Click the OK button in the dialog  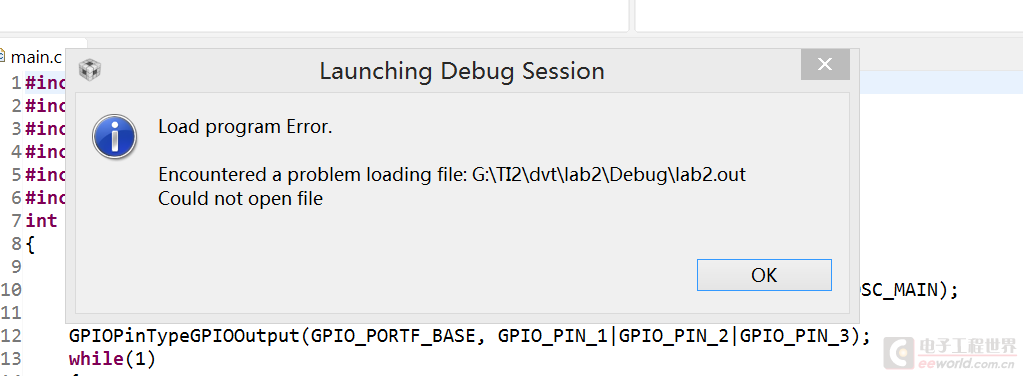[x=764, y=275]
